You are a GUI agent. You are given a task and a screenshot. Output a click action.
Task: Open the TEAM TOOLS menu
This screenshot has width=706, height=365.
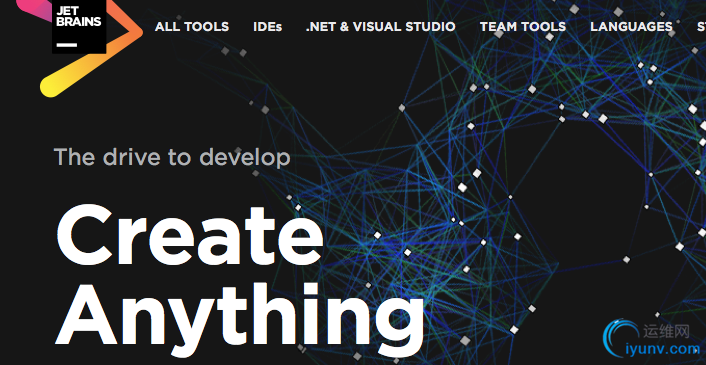point(523,27)
